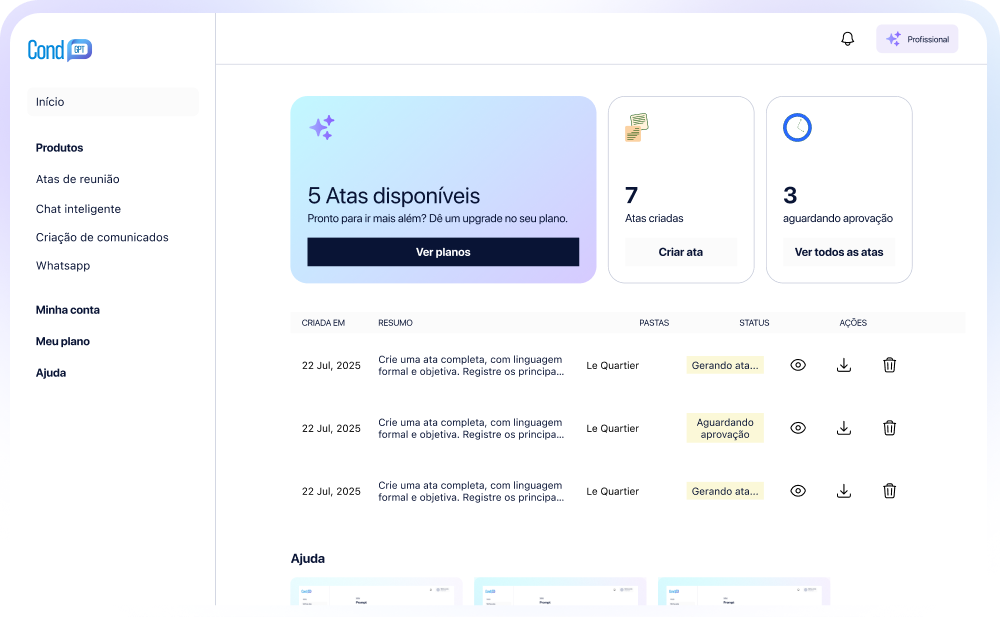Click the eye icon in the first table row
Viewport: 1000px width, 617px height.
click(798, 365)
